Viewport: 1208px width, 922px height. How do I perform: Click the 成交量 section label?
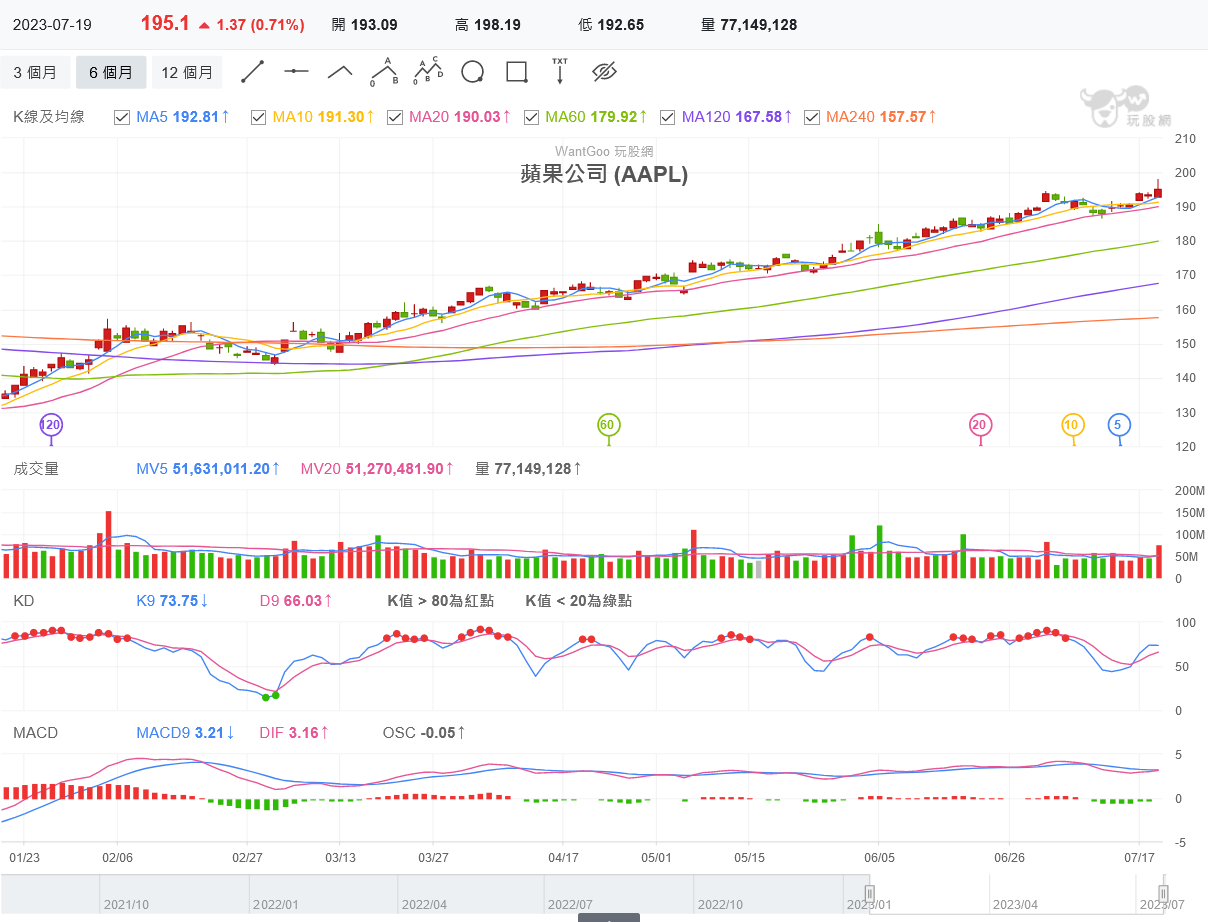tap(36, 468)
